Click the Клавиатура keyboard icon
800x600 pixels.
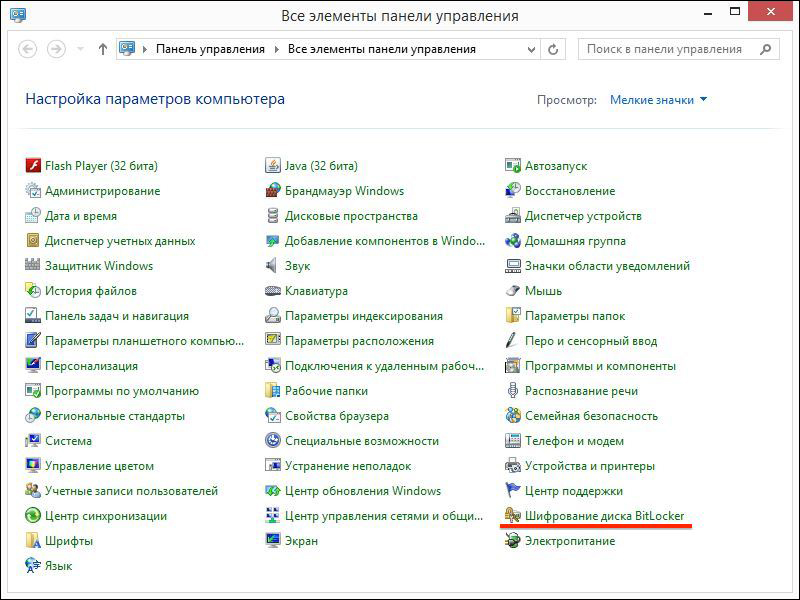coord(273,290)
